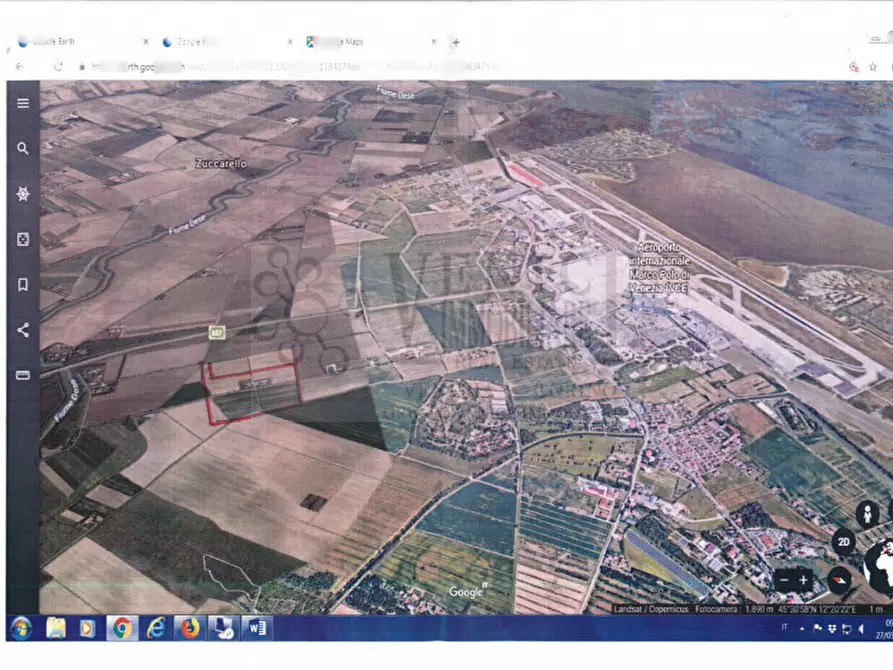Zoom in with the plus button
Screen dimensions: 893x670
click(x=803, y=580)
